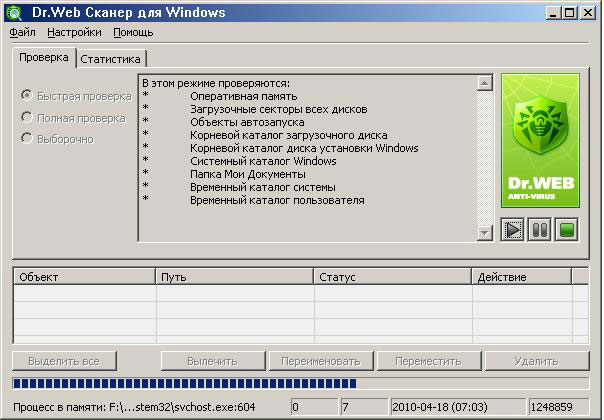This screenshot has height=420, width=604.
Task: Close the Dr.Web scanner window
Action: 588,13
